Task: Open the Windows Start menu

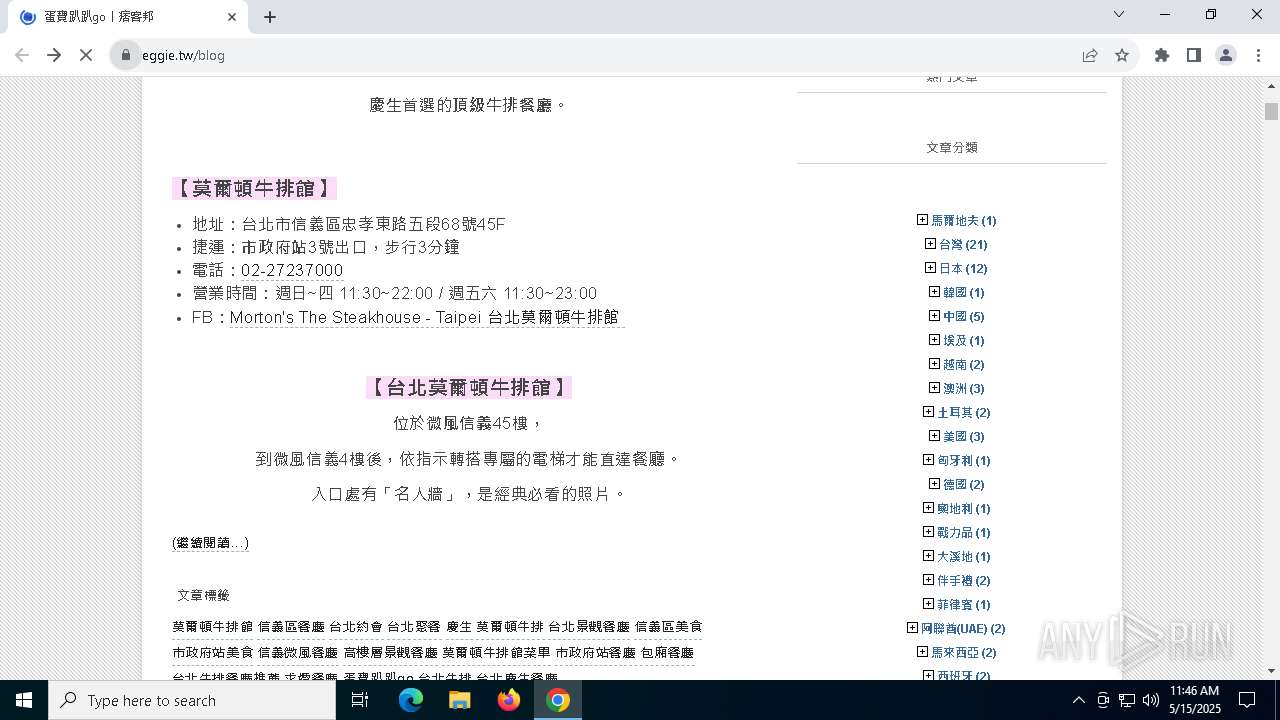Action: (24, 700)
